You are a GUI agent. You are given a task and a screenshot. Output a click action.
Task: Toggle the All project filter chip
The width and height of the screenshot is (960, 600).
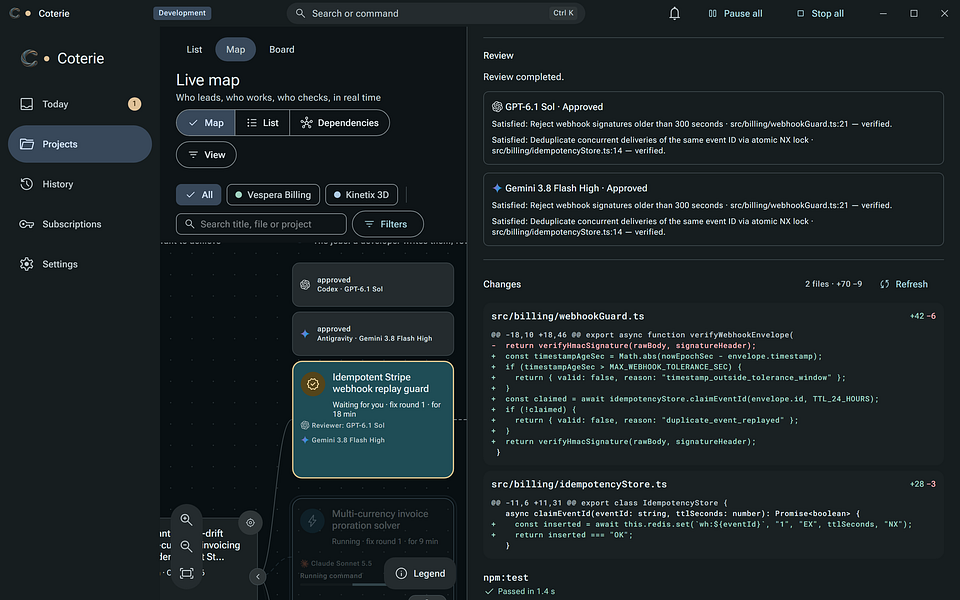click(x=199, y=195)
